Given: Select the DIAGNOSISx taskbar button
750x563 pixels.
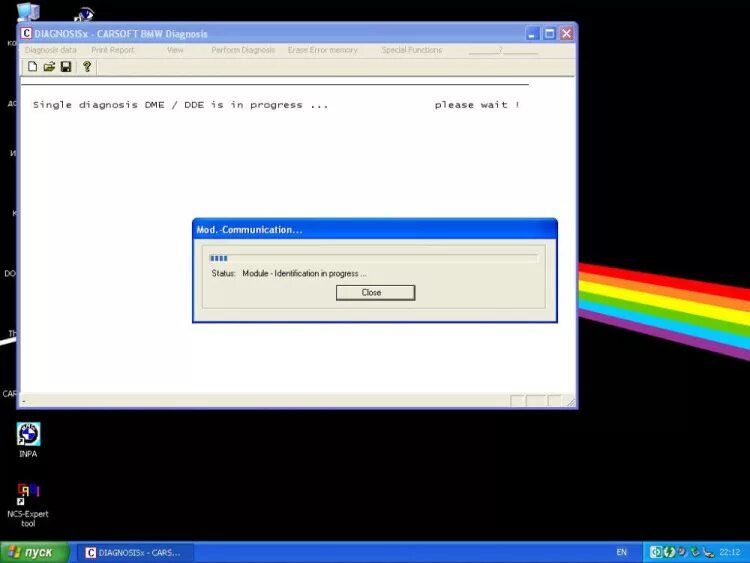Looking at the screenshot, I should click(135, 552).
